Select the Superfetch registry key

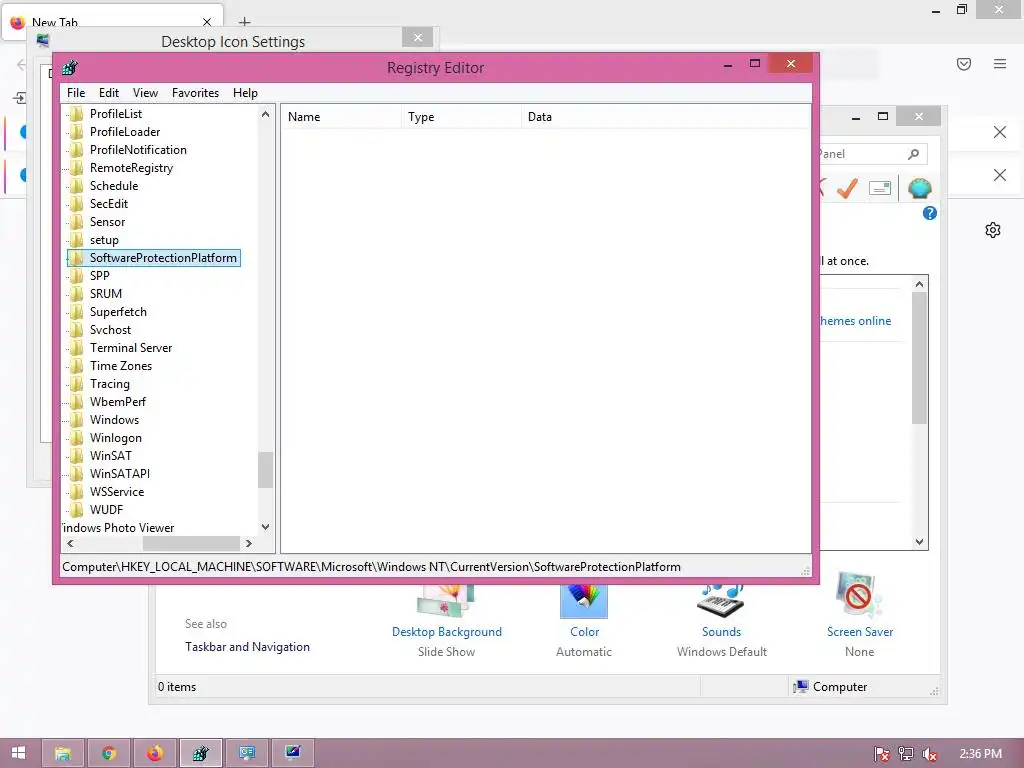(x=118, y=312)
